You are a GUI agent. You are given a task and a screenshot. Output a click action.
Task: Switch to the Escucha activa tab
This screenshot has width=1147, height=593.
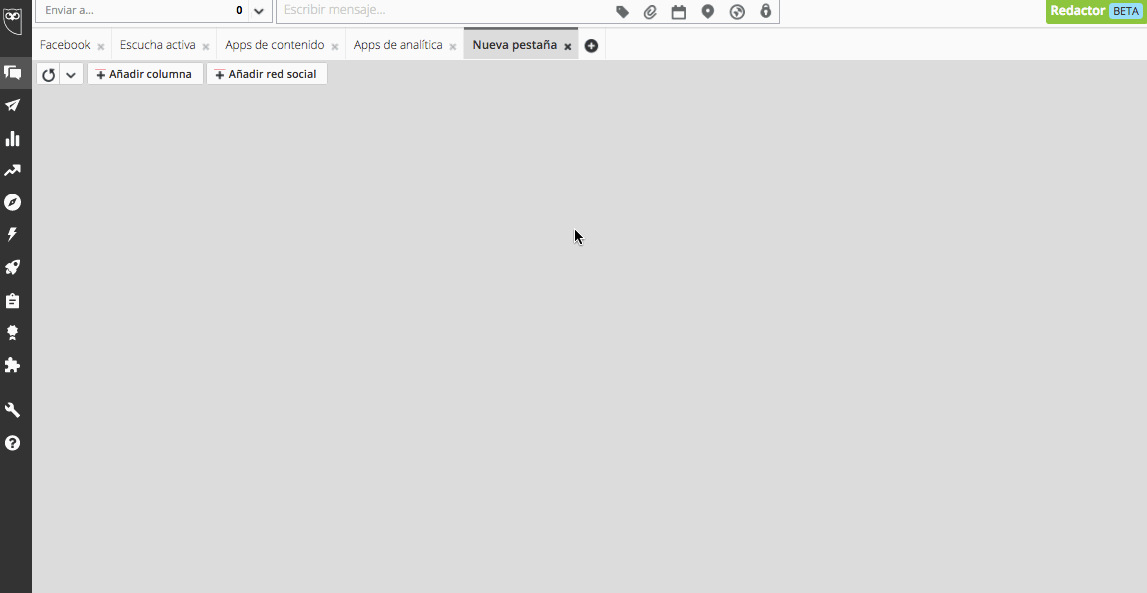[157, 45]
